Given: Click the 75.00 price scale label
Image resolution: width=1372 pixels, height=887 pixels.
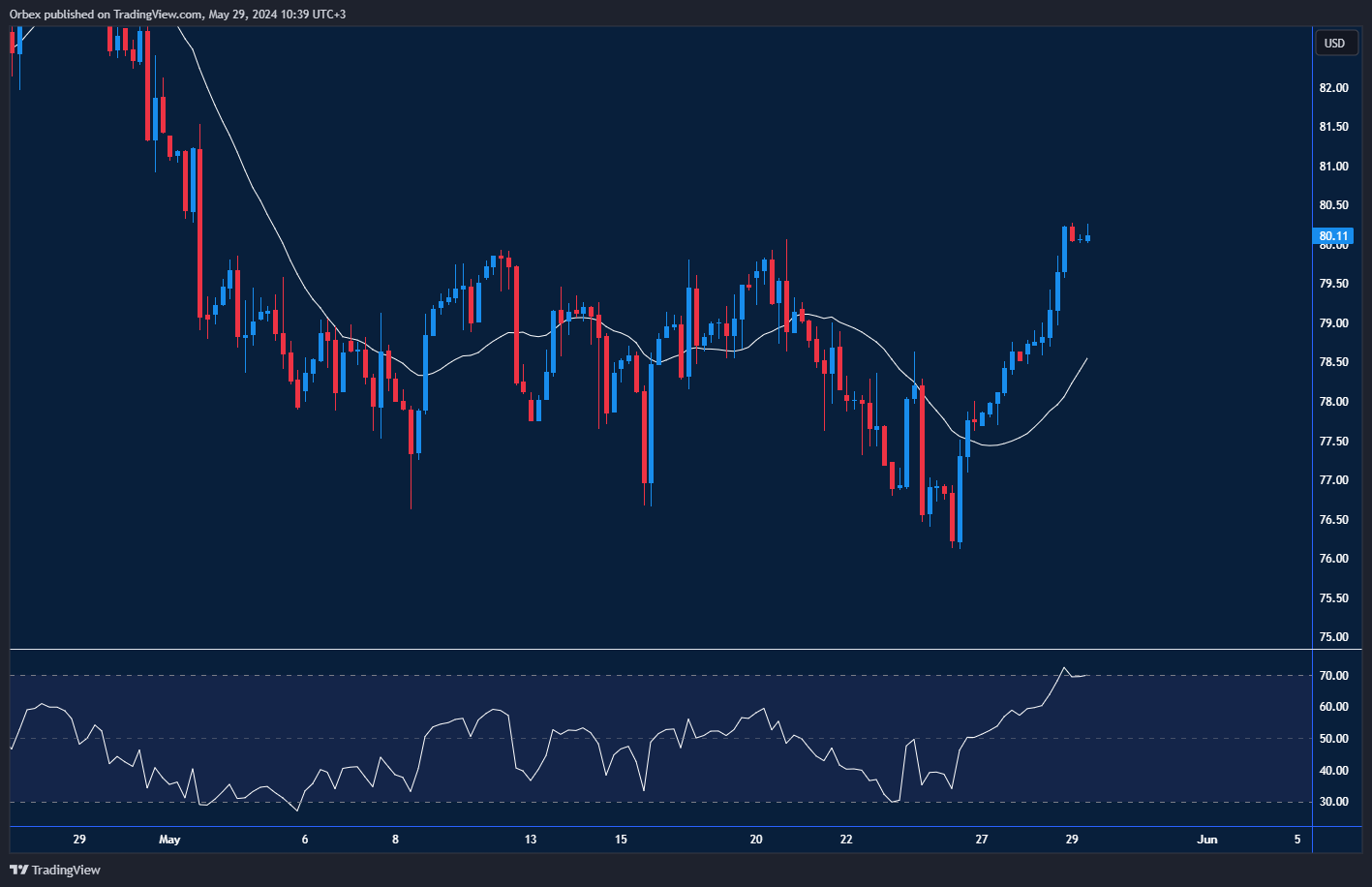Looking at the screenshot, I should (x=1333, y=637).
